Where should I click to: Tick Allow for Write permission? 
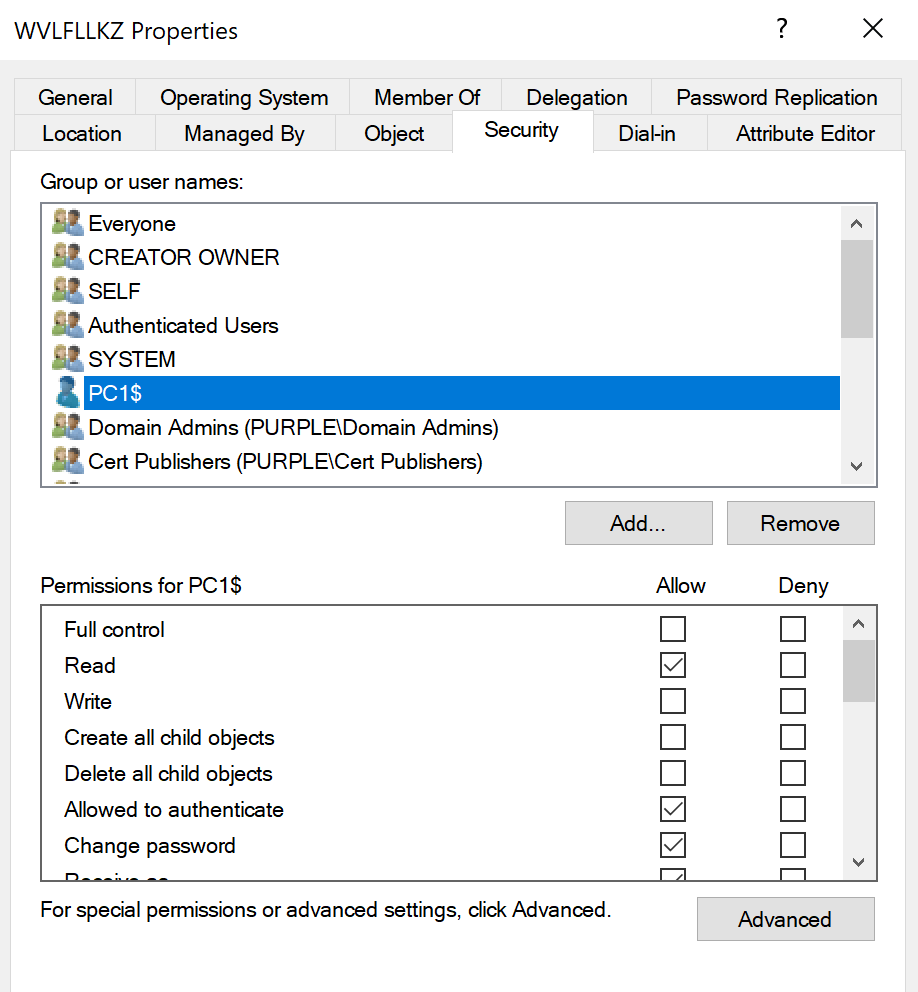click(x=673, y=701)
